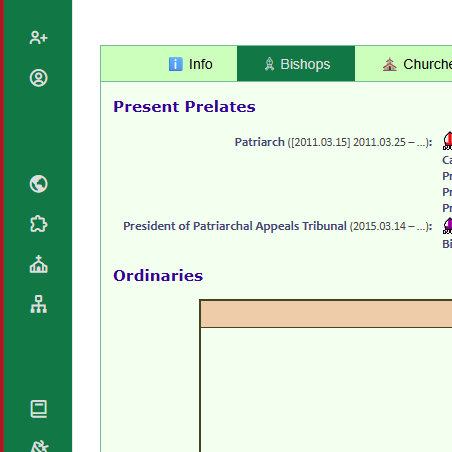Click the Patriarch label text
Screen dimensions: 452x452
pyautogui.click(x=260, y=142)
